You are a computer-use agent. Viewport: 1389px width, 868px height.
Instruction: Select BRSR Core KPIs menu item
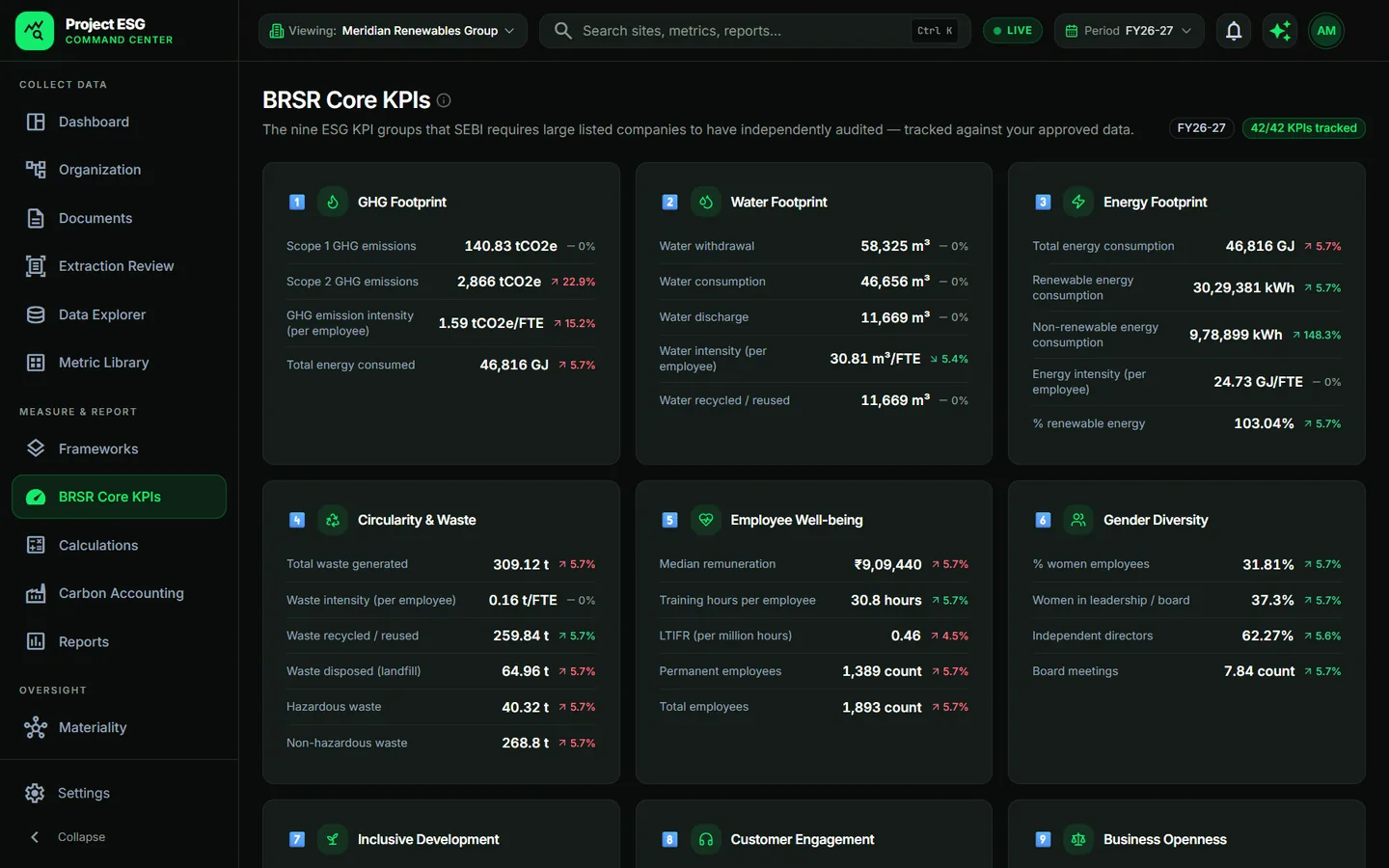[119, 497]
